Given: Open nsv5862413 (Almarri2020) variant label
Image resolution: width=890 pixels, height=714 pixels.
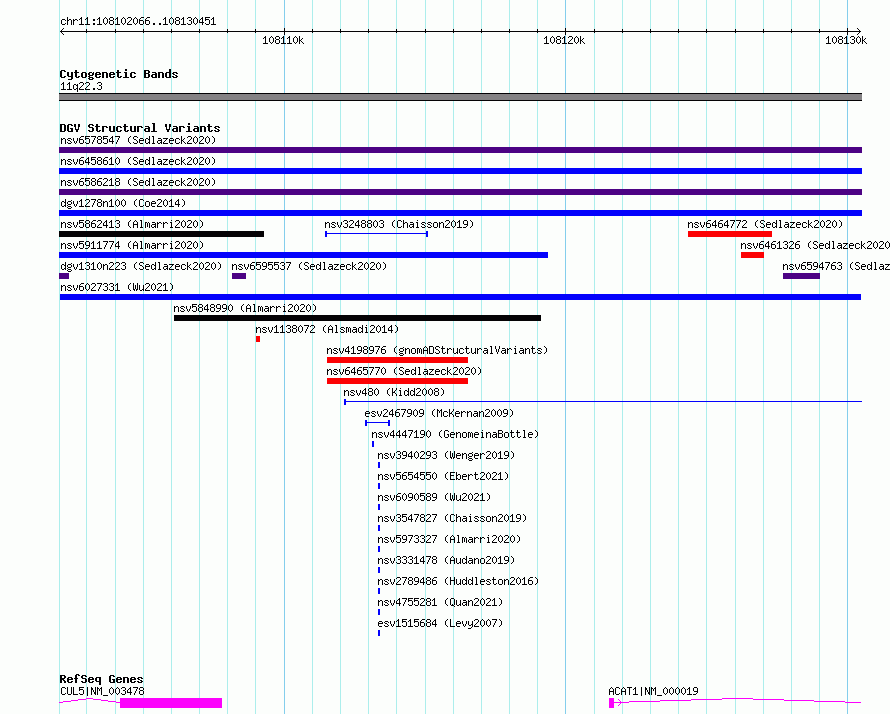Looking at the screenshot, I should [132, 224].
